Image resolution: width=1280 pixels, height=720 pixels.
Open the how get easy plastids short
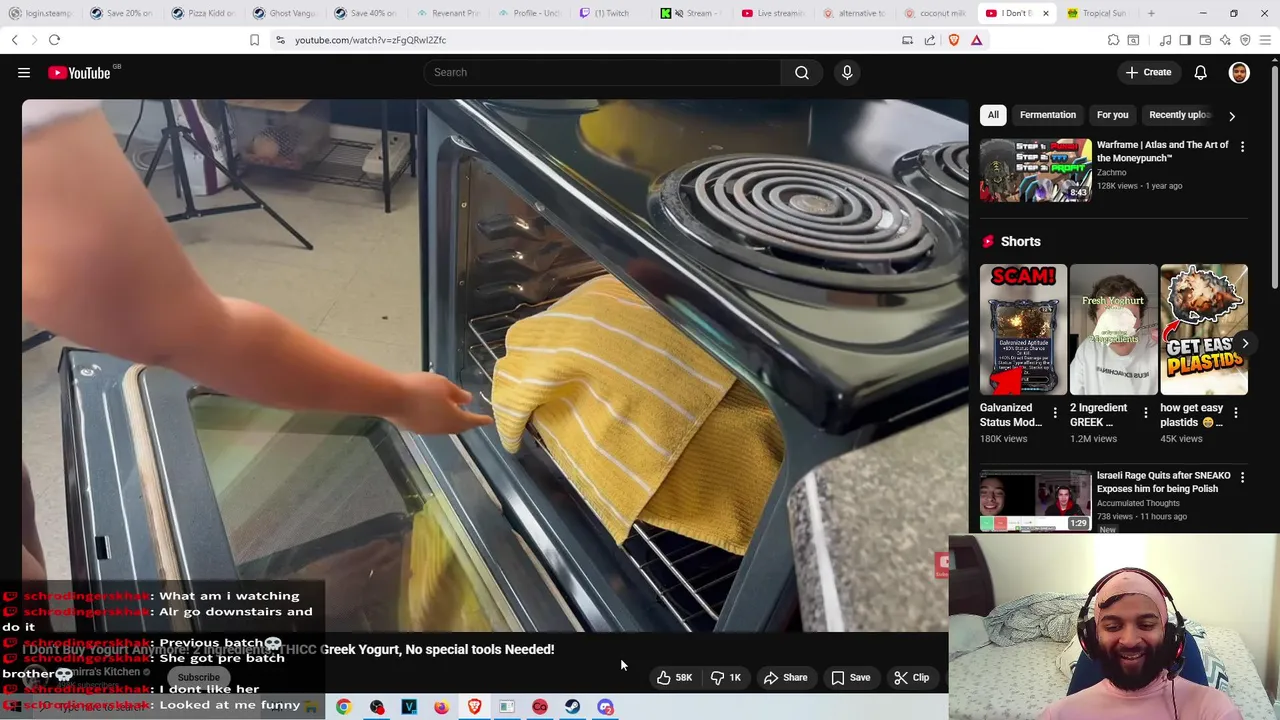(1204, 329)
